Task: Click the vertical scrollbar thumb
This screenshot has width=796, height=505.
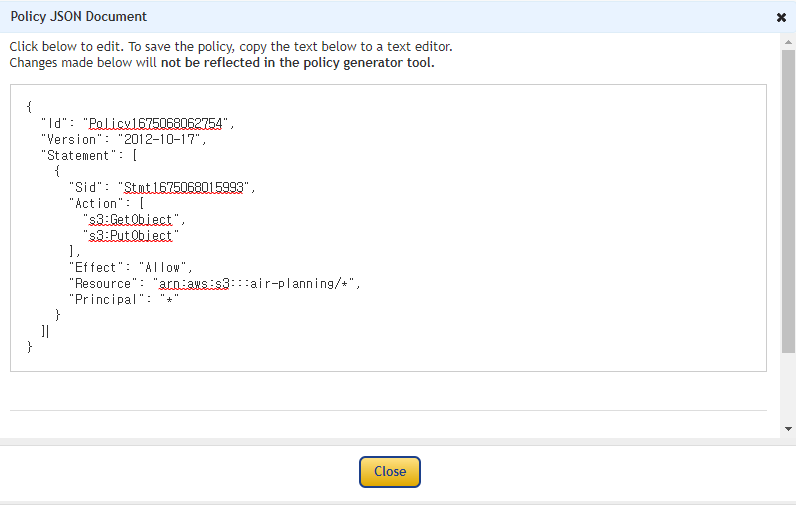Action: coord(788,201)
